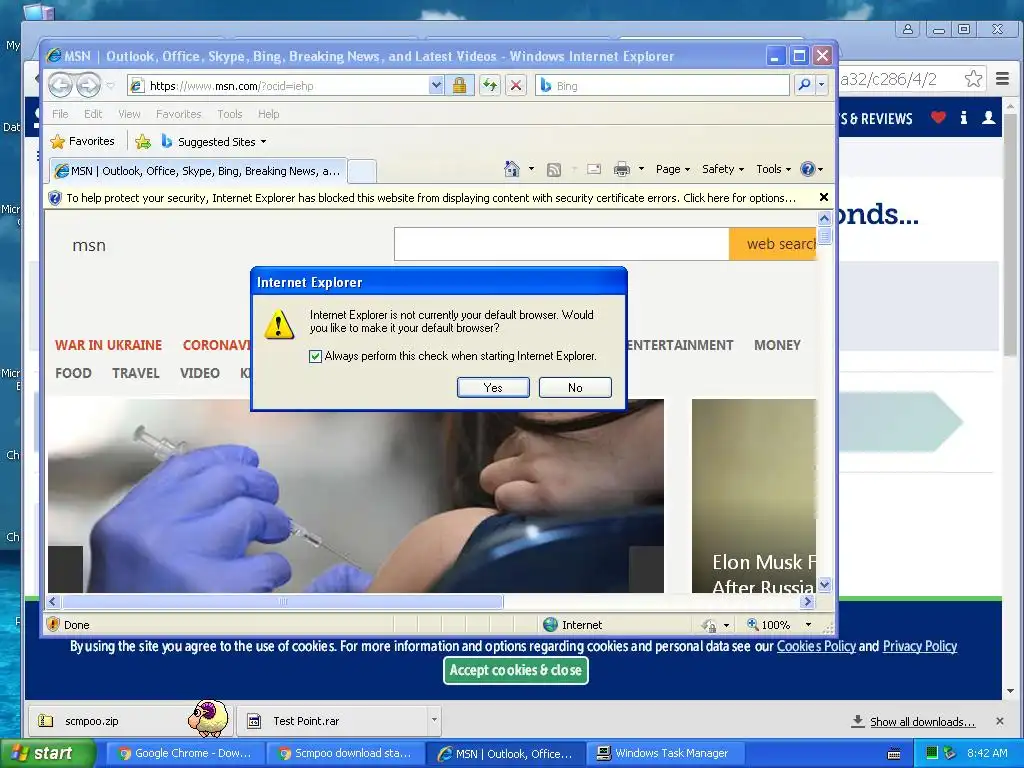
Task: Click the security lock icon in address bar
Action: (x=459, y=86)
